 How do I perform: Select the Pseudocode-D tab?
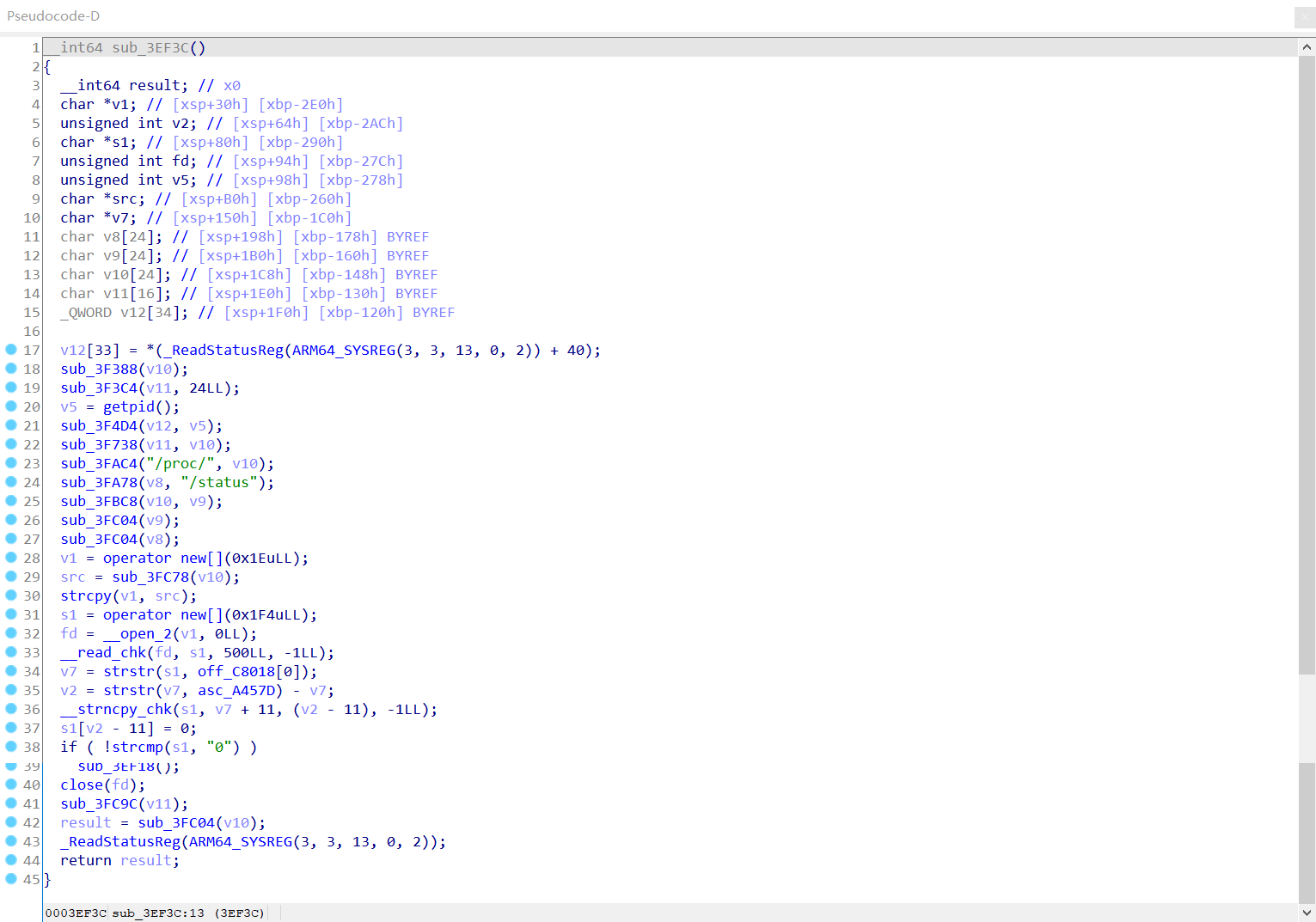click(x=53, y=15)
